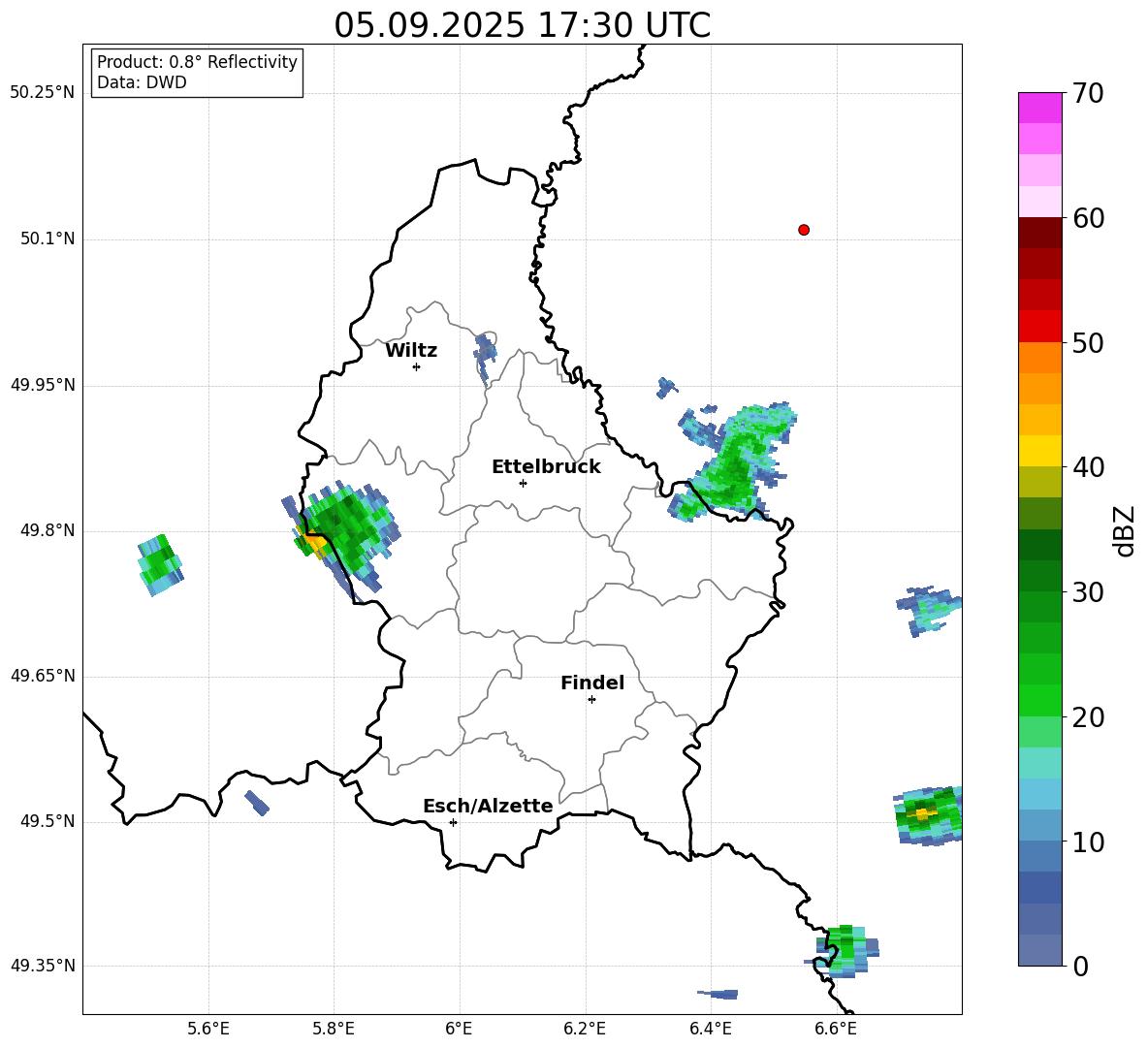
Task: Click the red radar site dot
Action: pos(803,230)
